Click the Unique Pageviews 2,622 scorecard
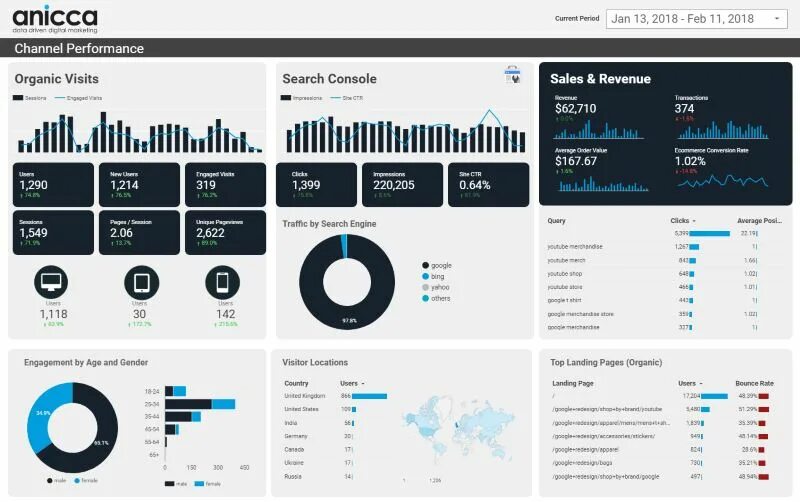This screenshot has height=502, width=800. tap(226, 233)
